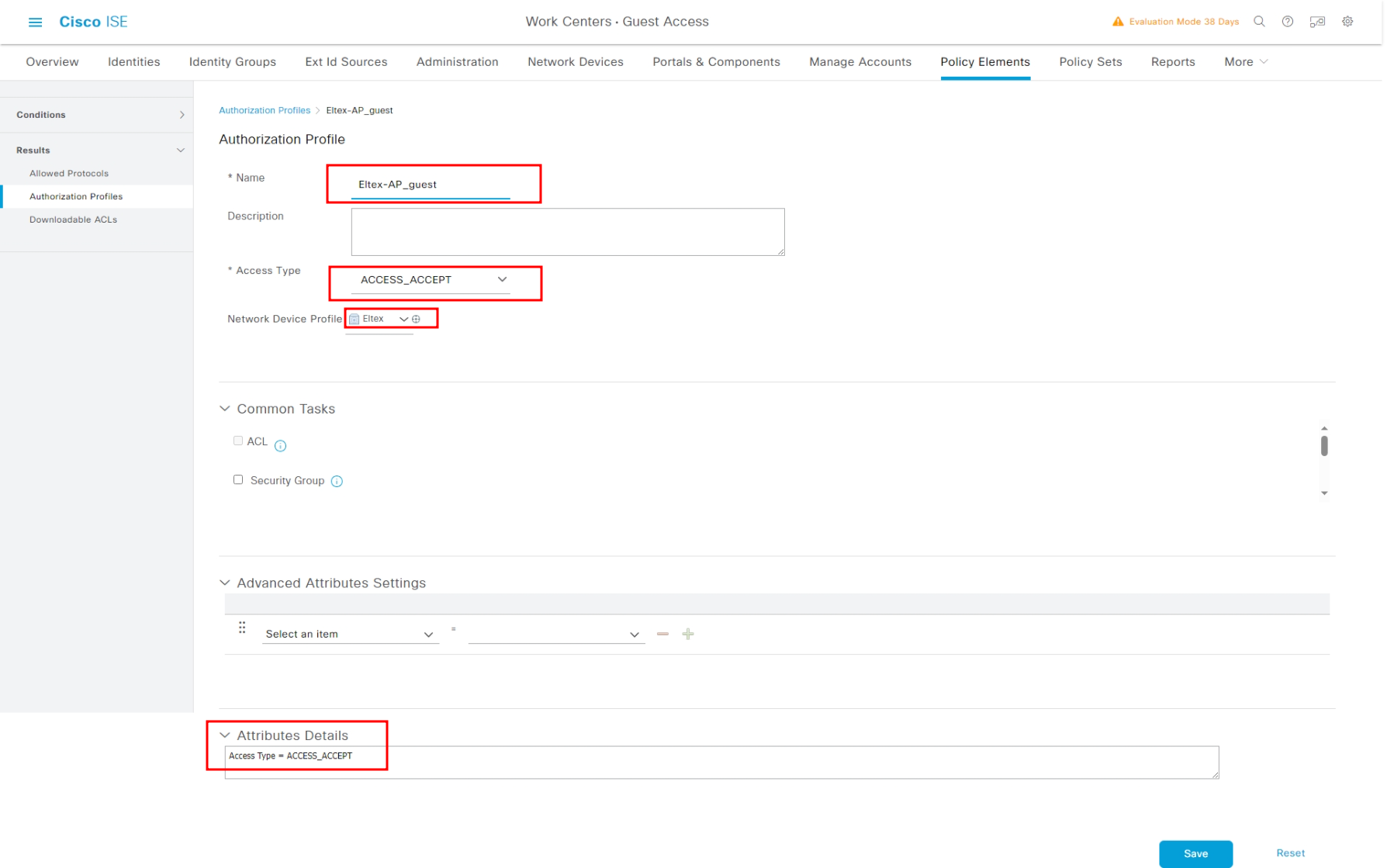Screen dimensions: 1387x868
Task: Collapse the Attributes Details section
Action: 225,735
